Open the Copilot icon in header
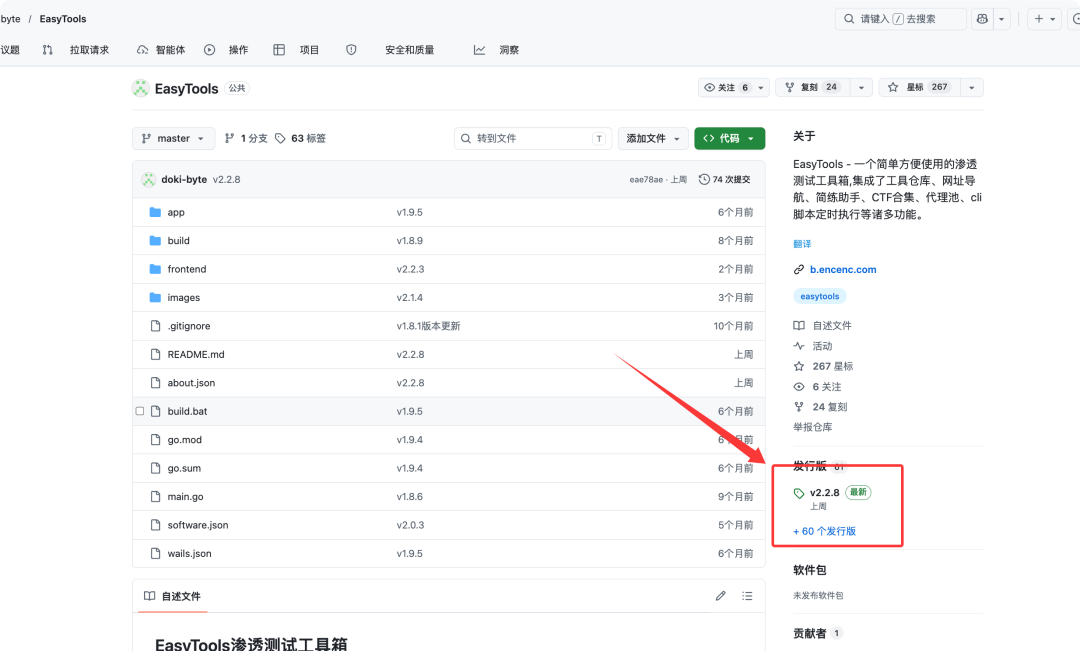 982,19
